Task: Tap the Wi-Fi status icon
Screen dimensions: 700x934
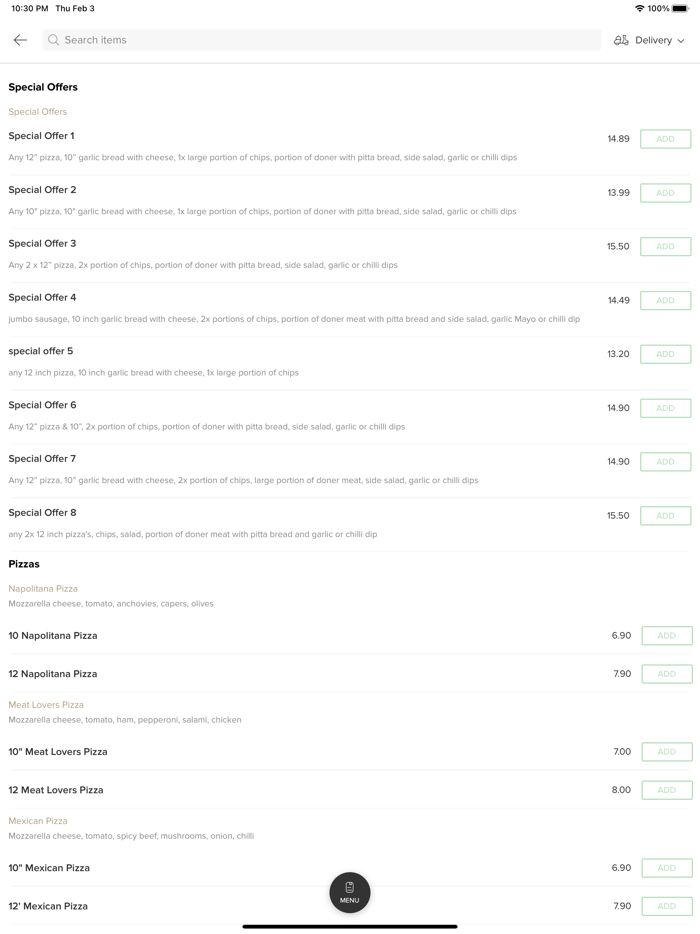Action: [639, 9]
